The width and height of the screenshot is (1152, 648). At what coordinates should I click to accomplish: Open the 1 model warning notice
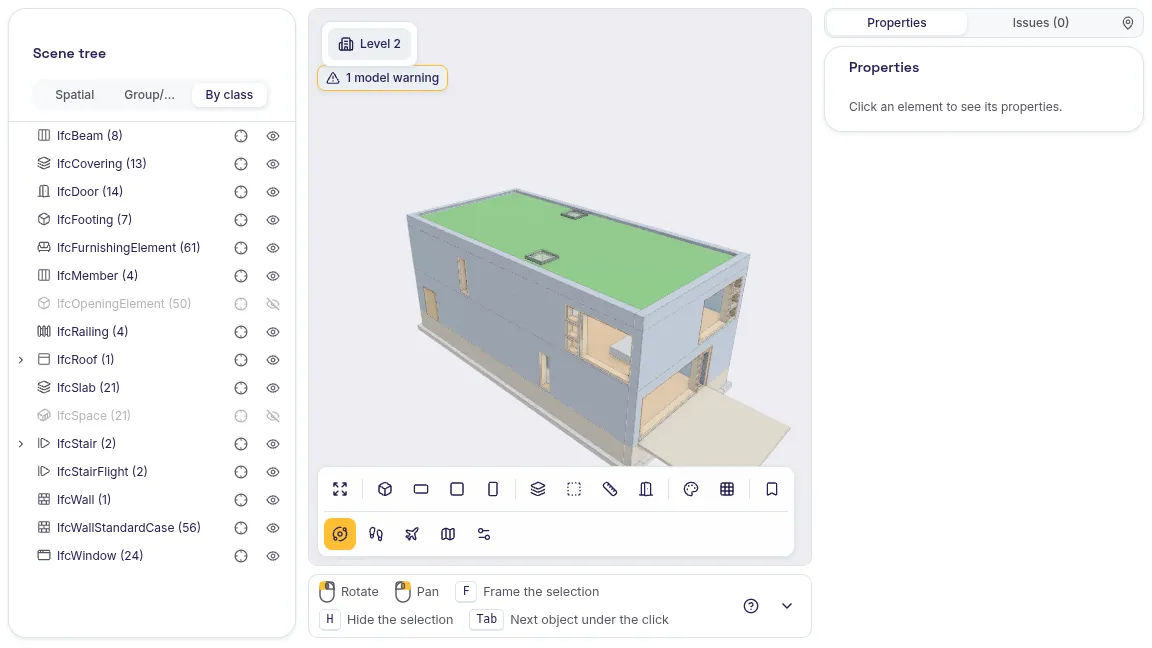click(382, 78)
